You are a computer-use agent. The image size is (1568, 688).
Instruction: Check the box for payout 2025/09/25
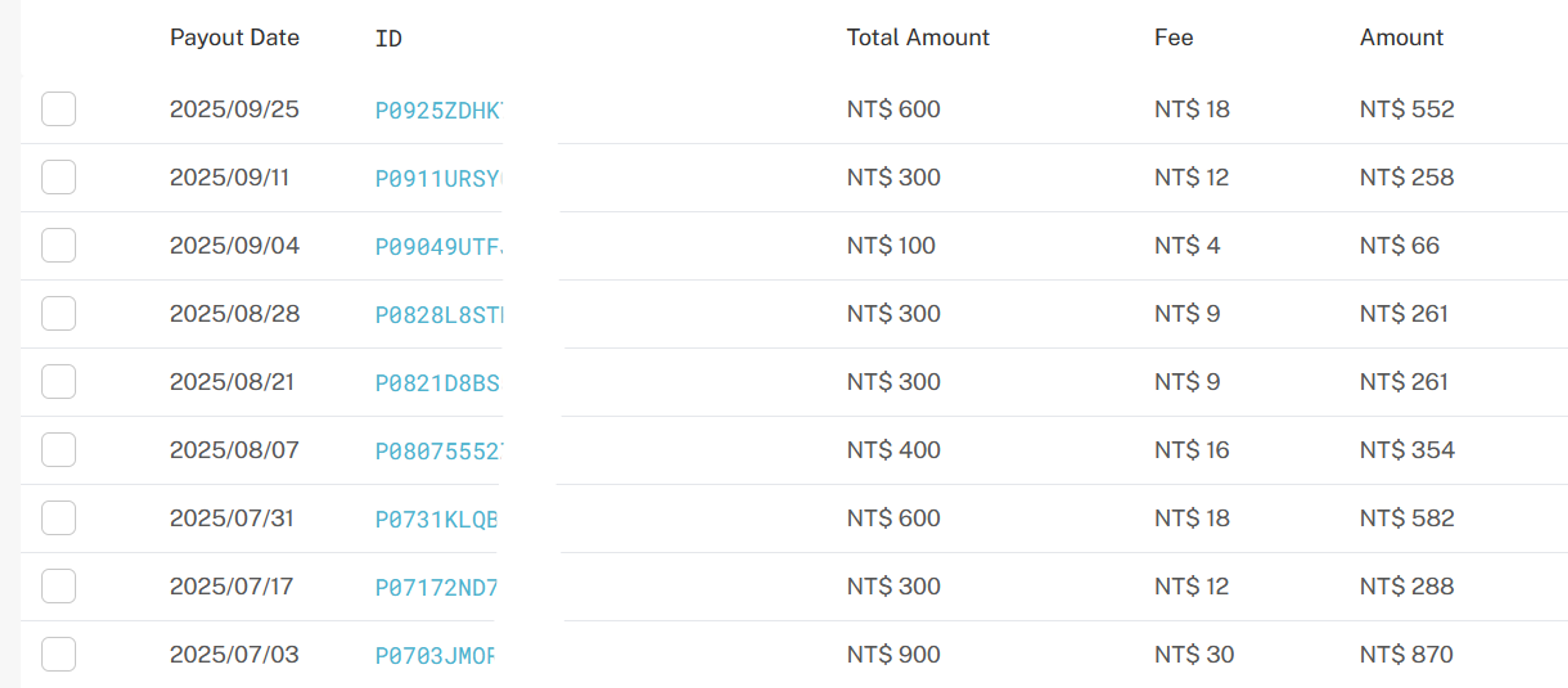tap(59, 109)
